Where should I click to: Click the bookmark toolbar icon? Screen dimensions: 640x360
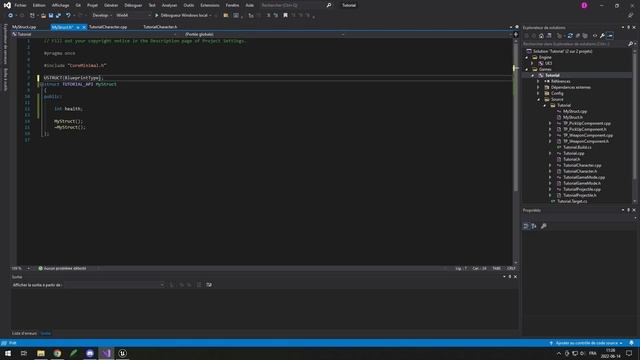pyautogui.click(x=285, y=16)
